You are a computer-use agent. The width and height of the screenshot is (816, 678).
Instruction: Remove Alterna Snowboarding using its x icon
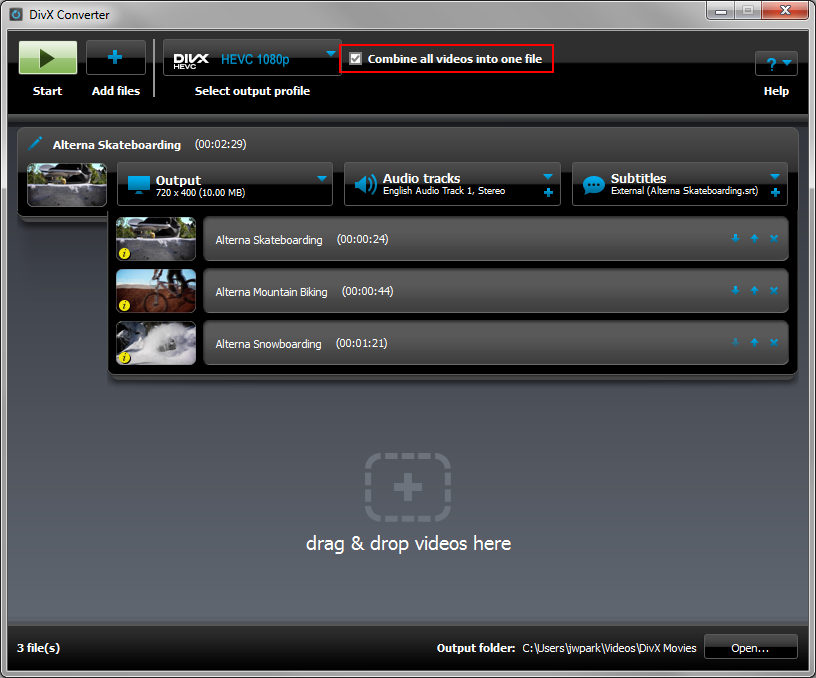(x=774, y=342)
